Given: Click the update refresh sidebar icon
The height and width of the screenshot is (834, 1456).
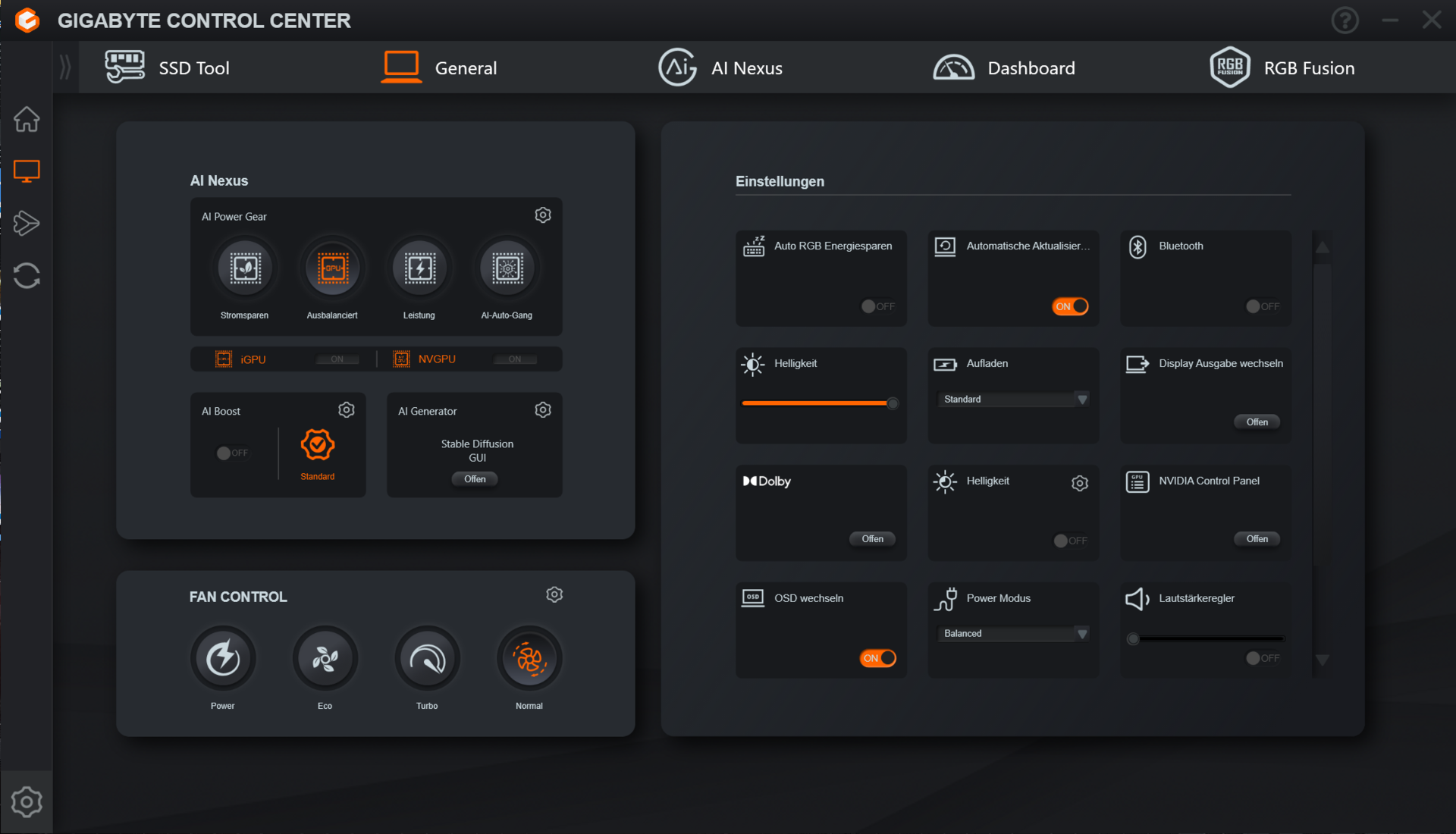Looking at the screenshot, I should point(27,276).
